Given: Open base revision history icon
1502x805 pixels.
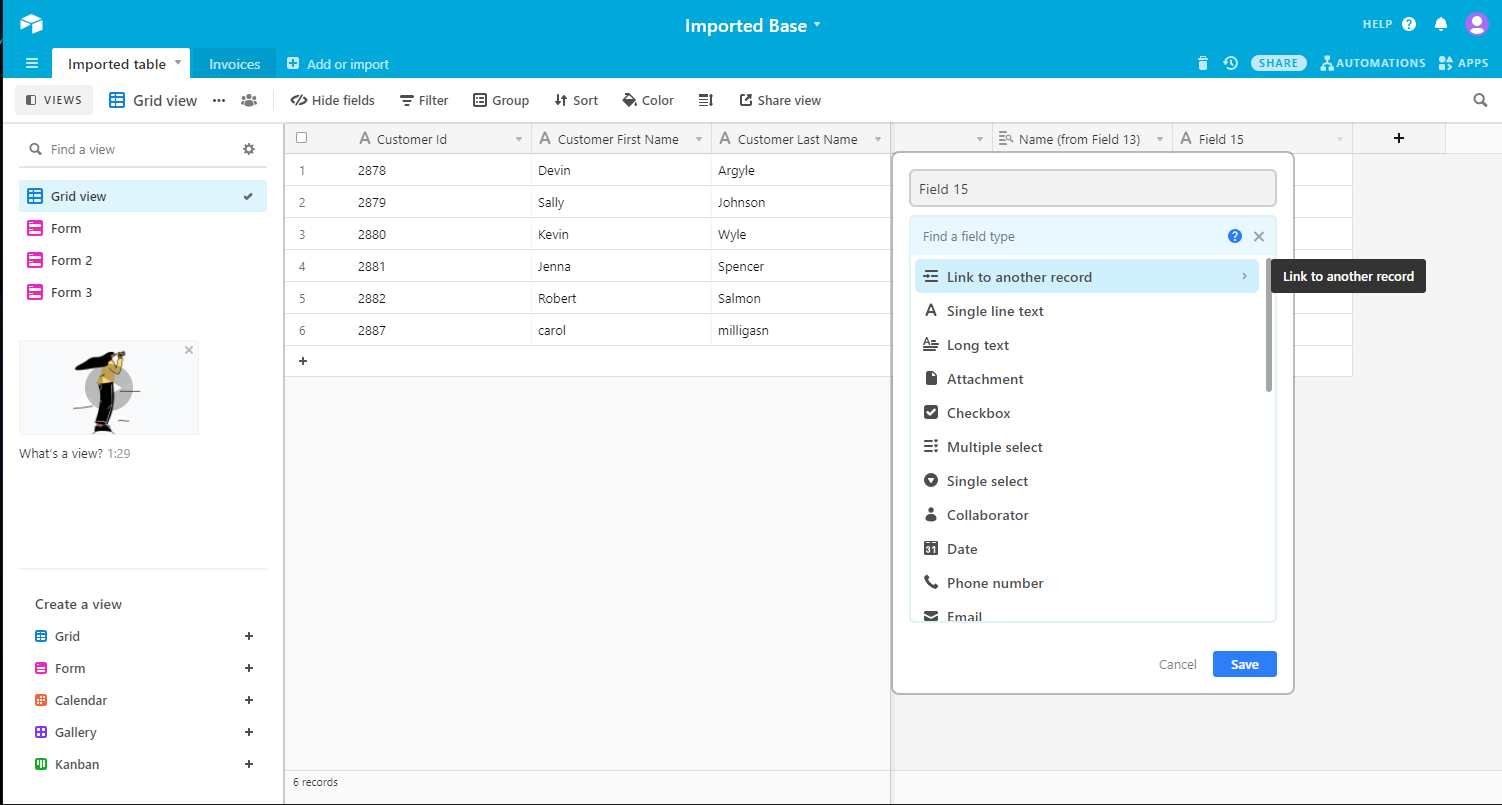Looking at the screenshot, I should pos(1230,63).
